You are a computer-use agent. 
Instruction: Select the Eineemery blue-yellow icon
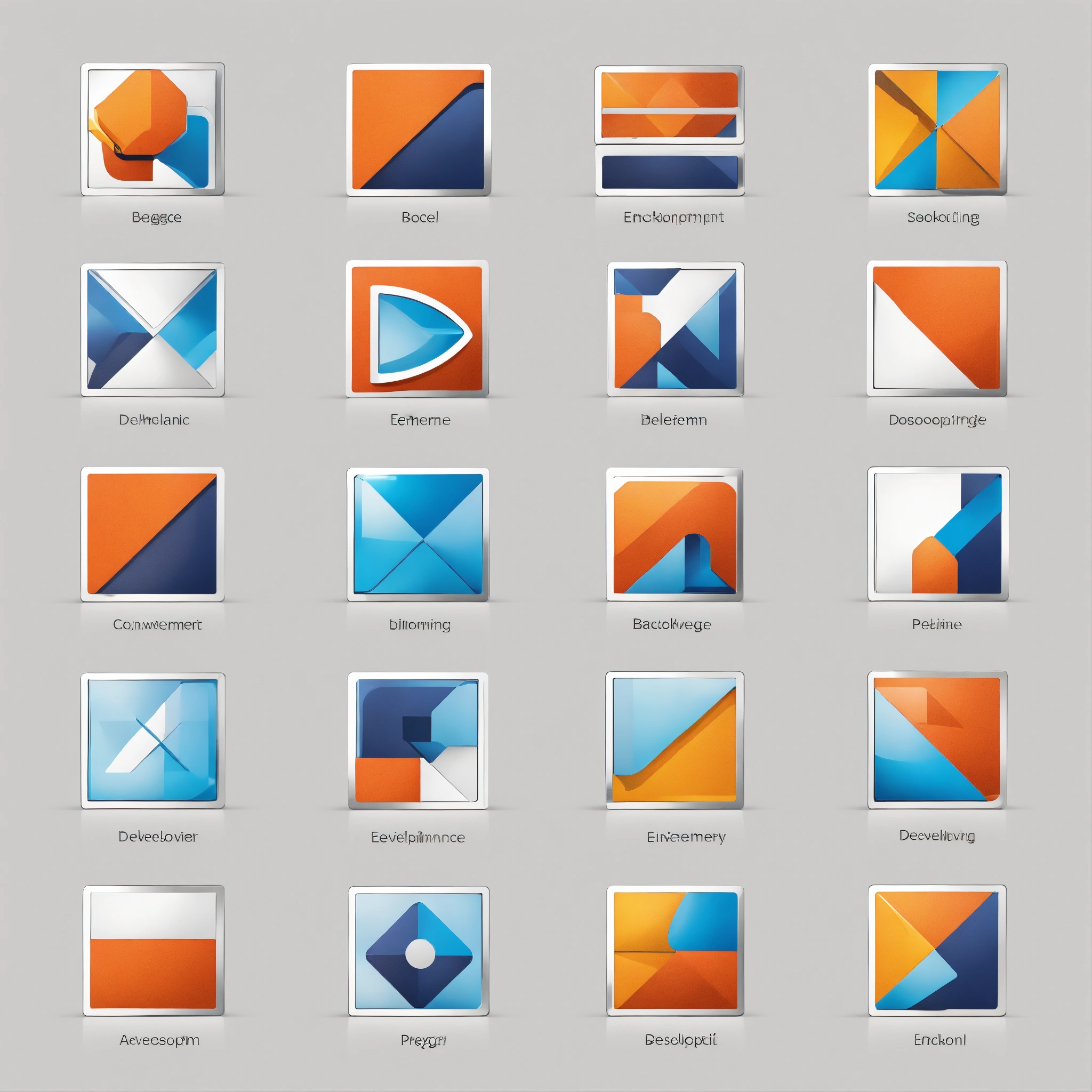pos(675,740)
